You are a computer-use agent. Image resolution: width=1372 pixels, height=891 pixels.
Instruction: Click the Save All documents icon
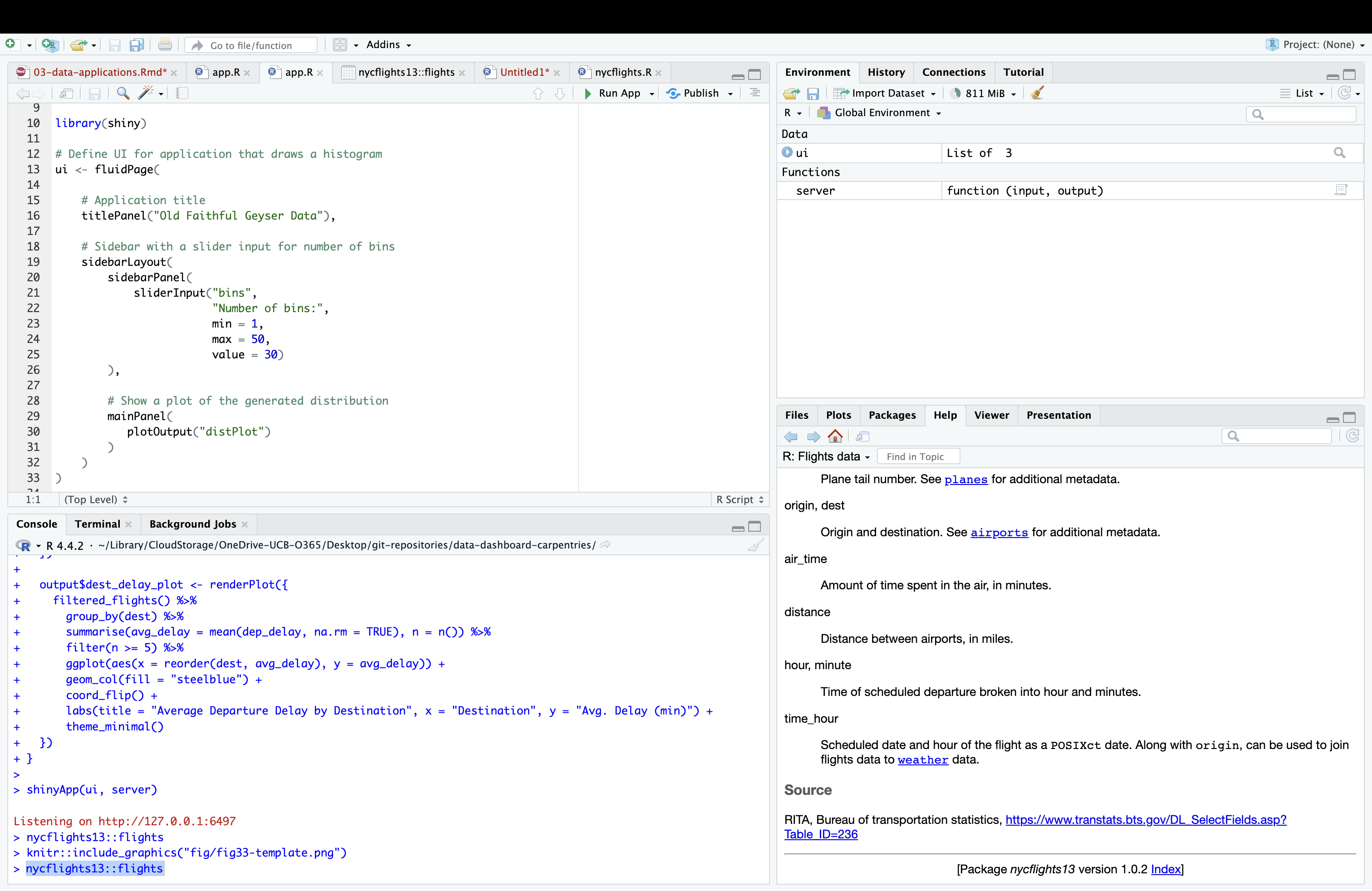tap(137, 45)
